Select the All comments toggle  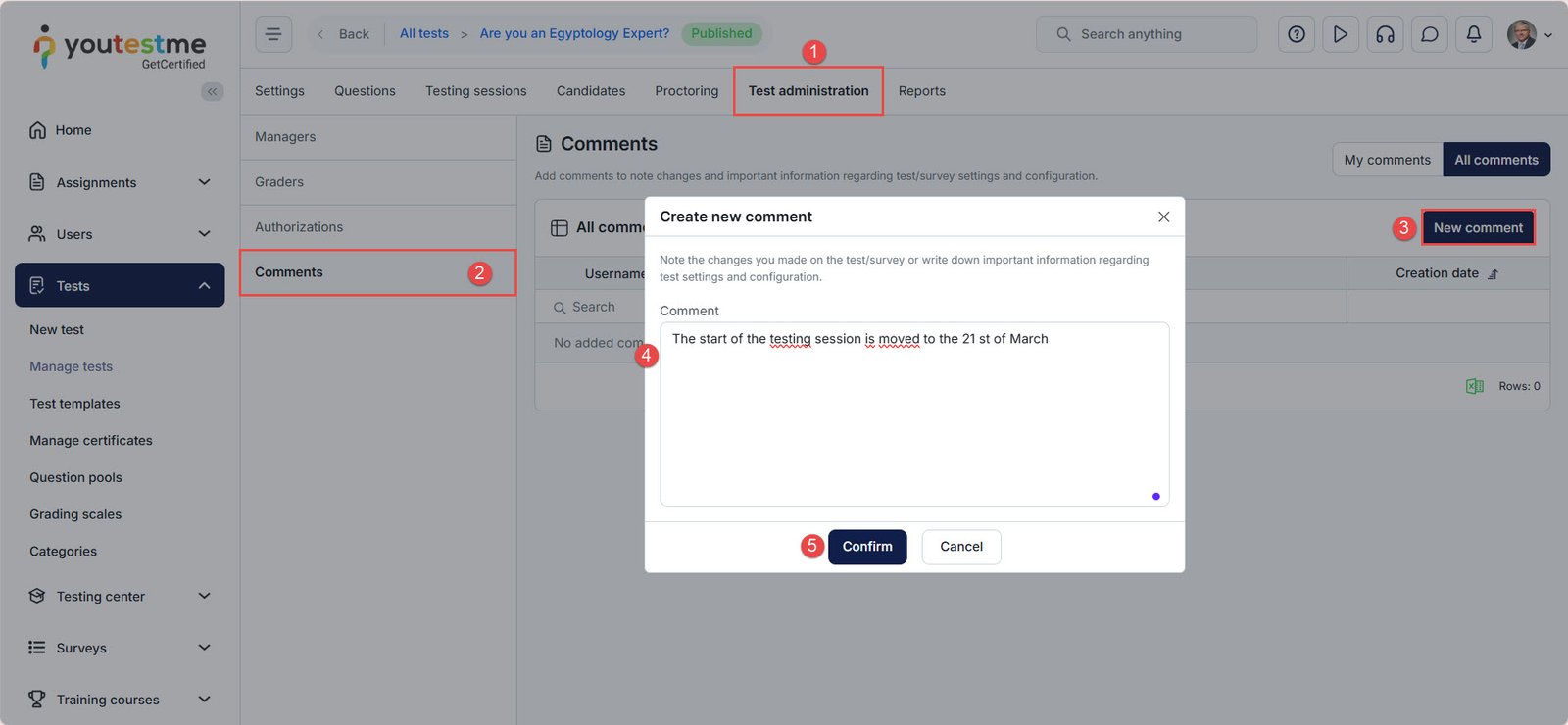coord(1495,160)
